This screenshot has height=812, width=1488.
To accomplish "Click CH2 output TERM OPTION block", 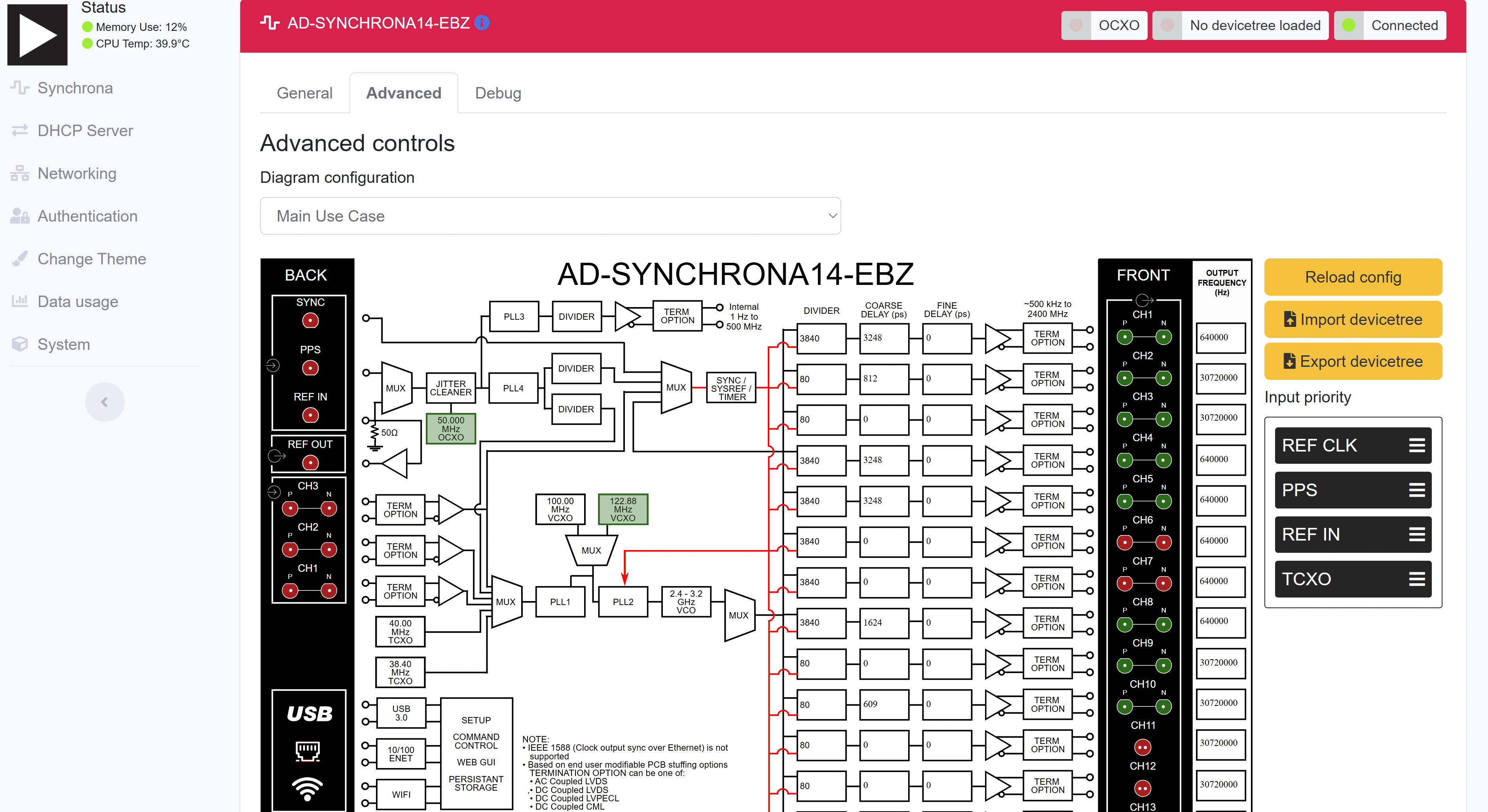I will (x=1047, y=379).
